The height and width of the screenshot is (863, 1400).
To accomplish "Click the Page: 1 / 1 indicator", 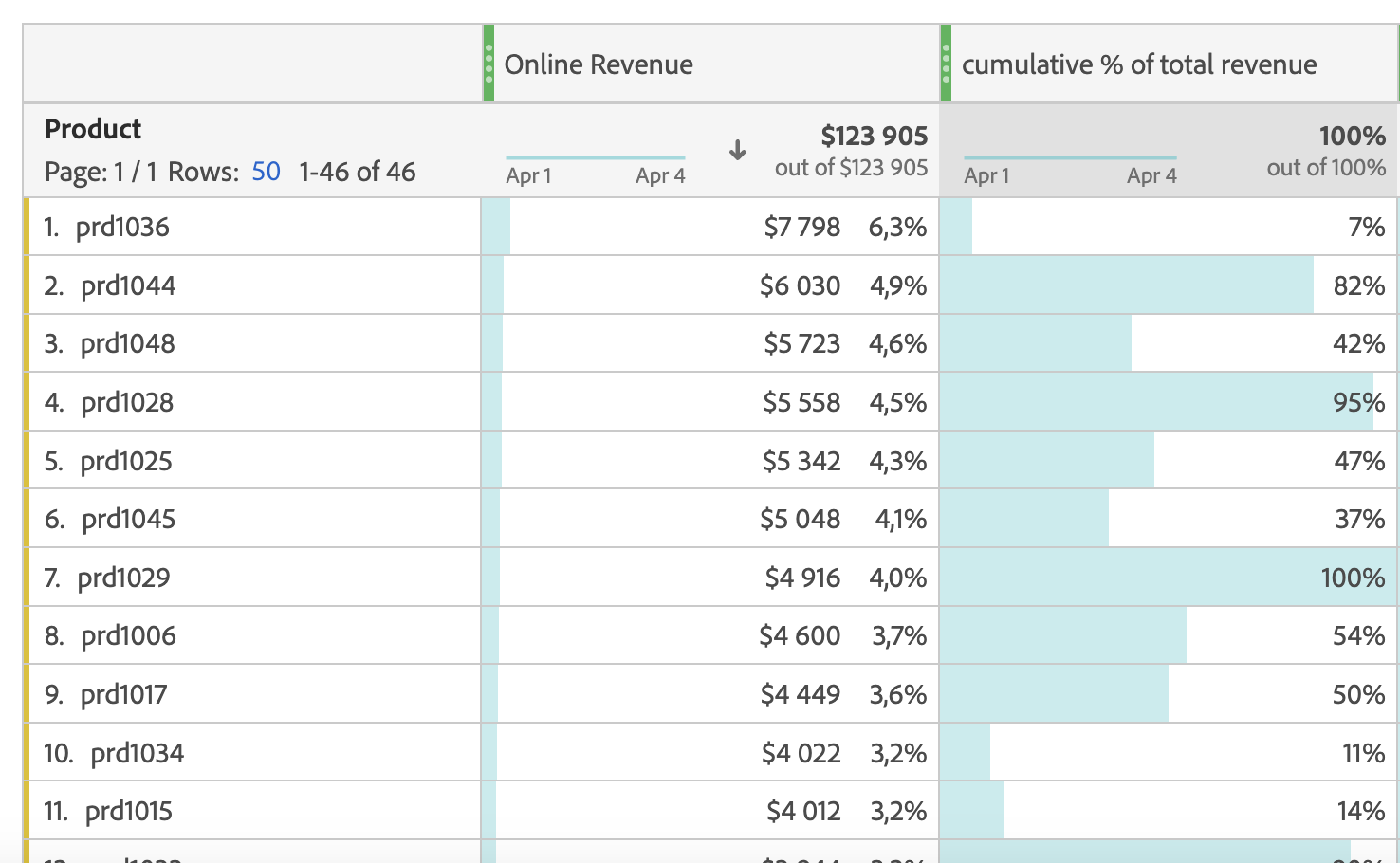I will pos(101,172).
